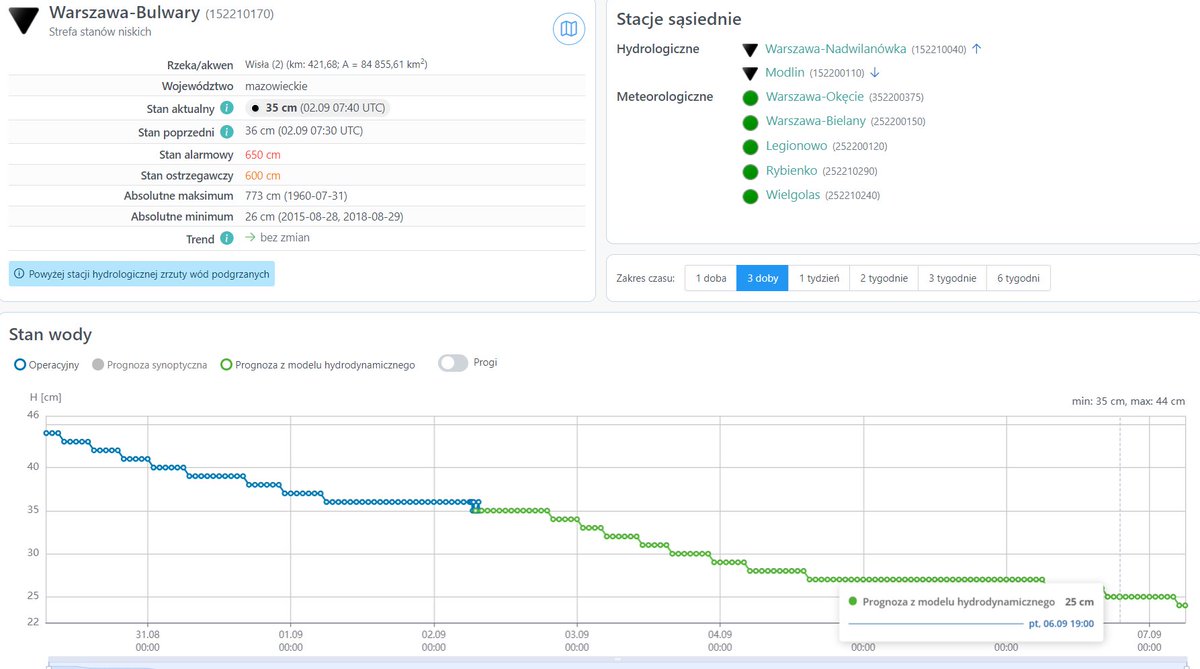Open the map view icon button

tap(569, 29)
